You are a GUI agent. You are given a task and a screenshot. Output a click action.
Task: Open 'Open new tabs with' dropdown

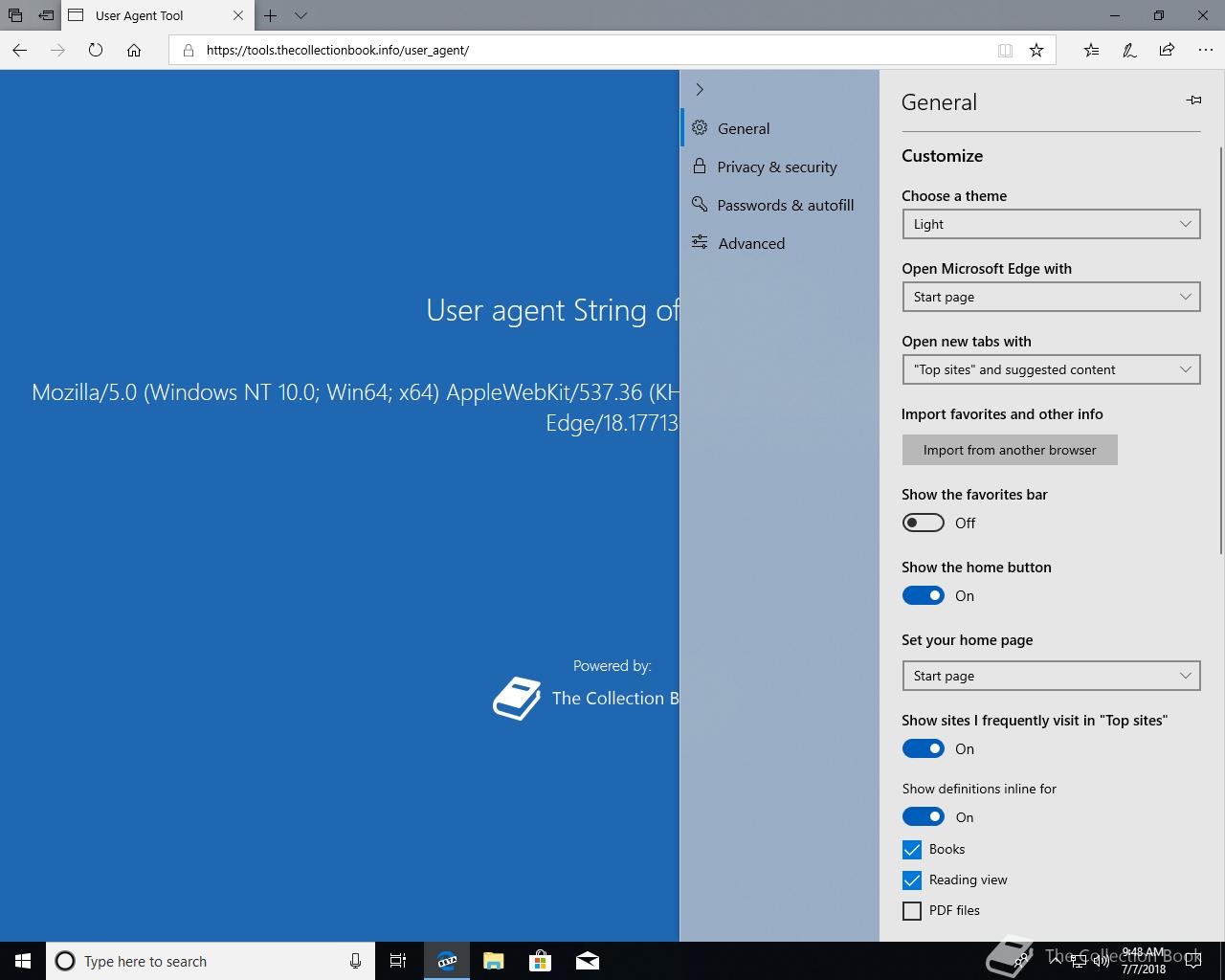click(1051, 369)
